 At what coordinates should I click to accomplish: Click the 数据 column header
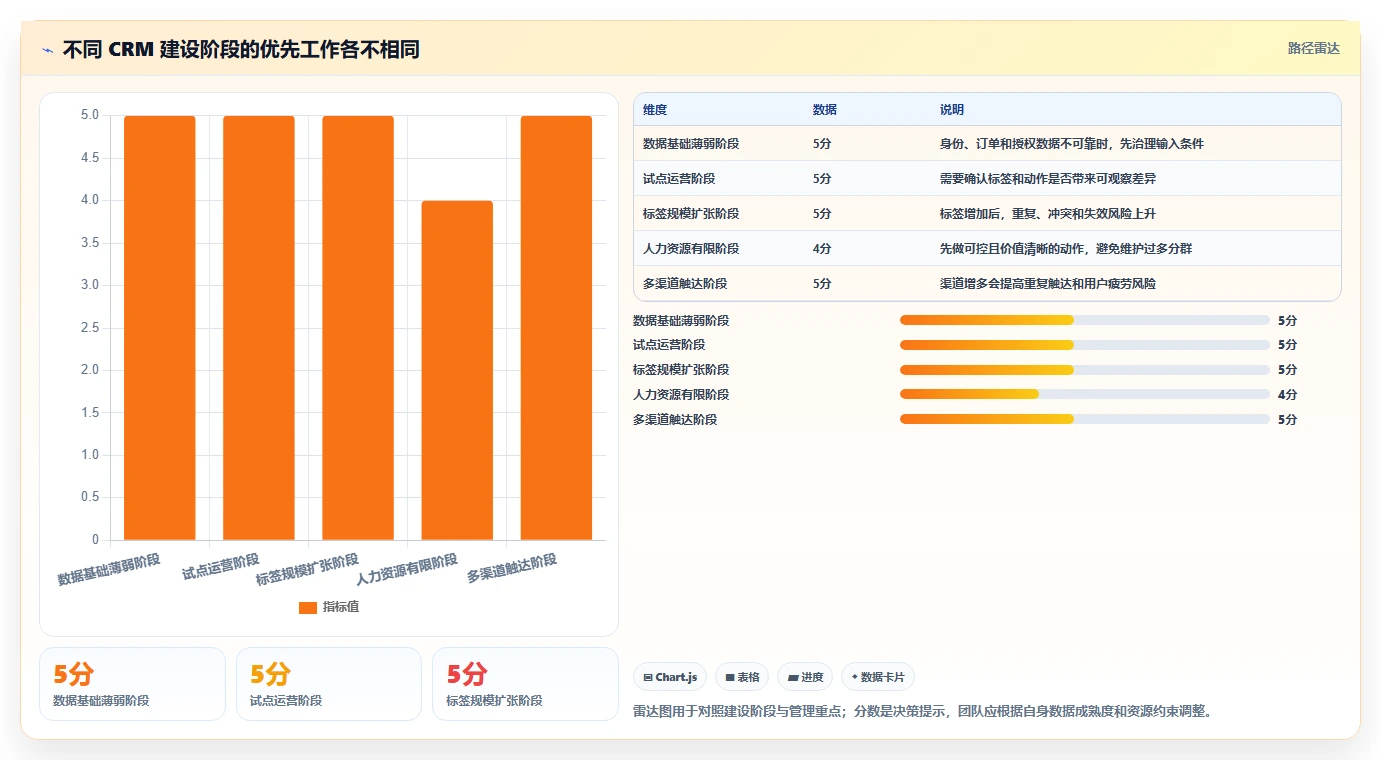point(825,110)
